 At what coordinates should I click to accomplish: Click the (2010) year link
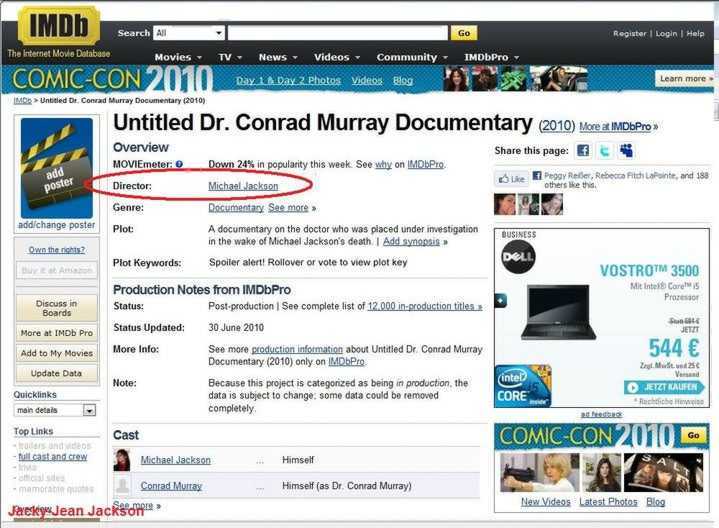point(556,126)
